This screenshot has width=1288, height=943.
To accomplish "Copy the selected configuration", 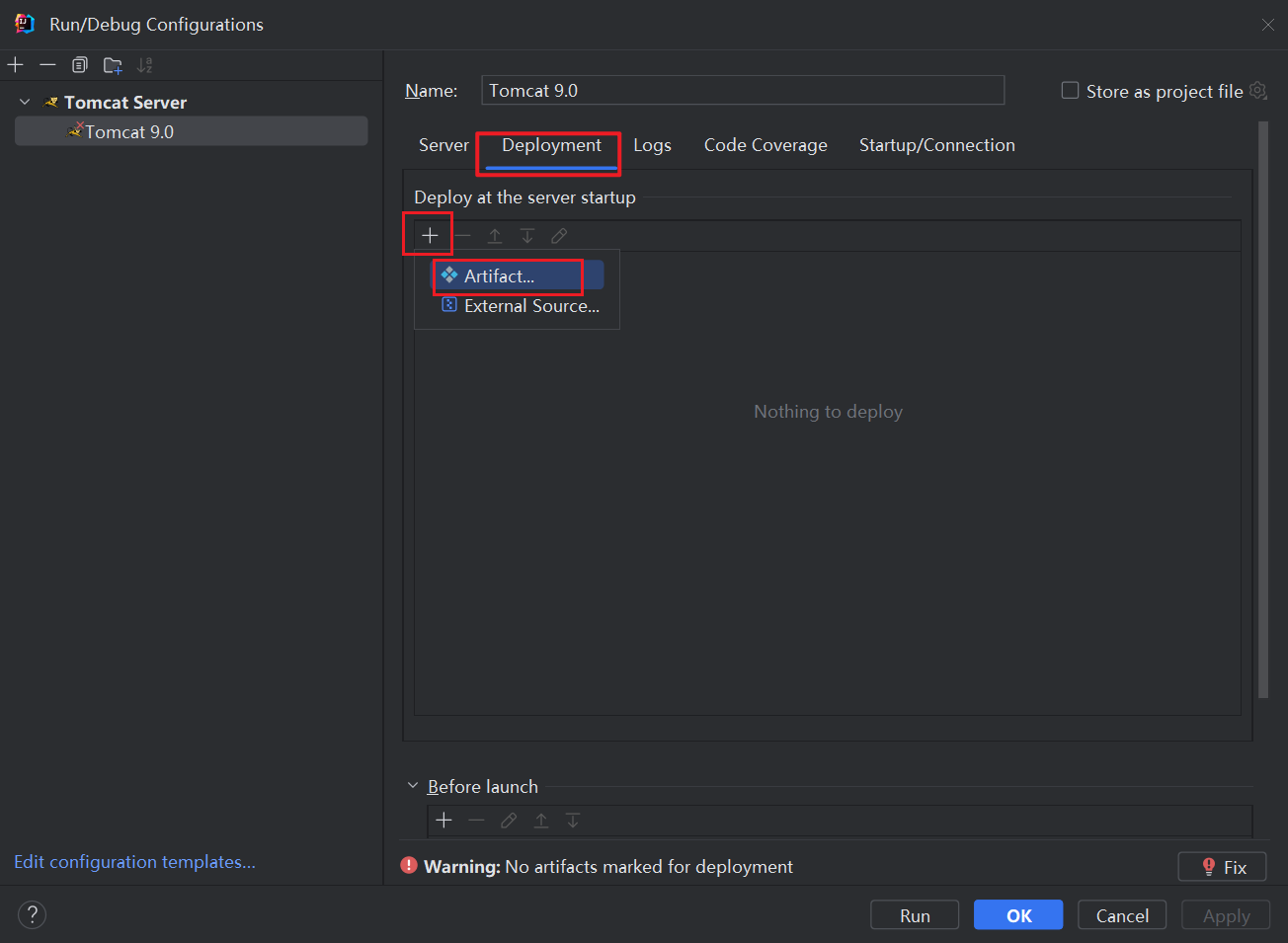I will (x=80, y=65).
